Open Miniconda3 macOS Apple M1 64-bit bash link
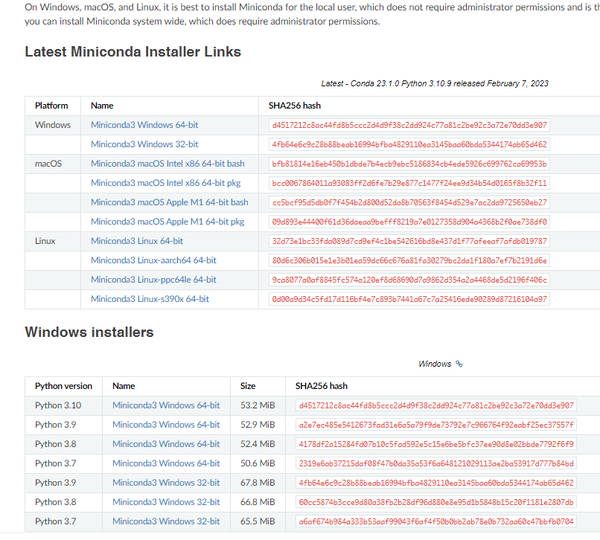The width and height of the screenshot is (600, 540). pyautogui.click(x=169, y=202)
